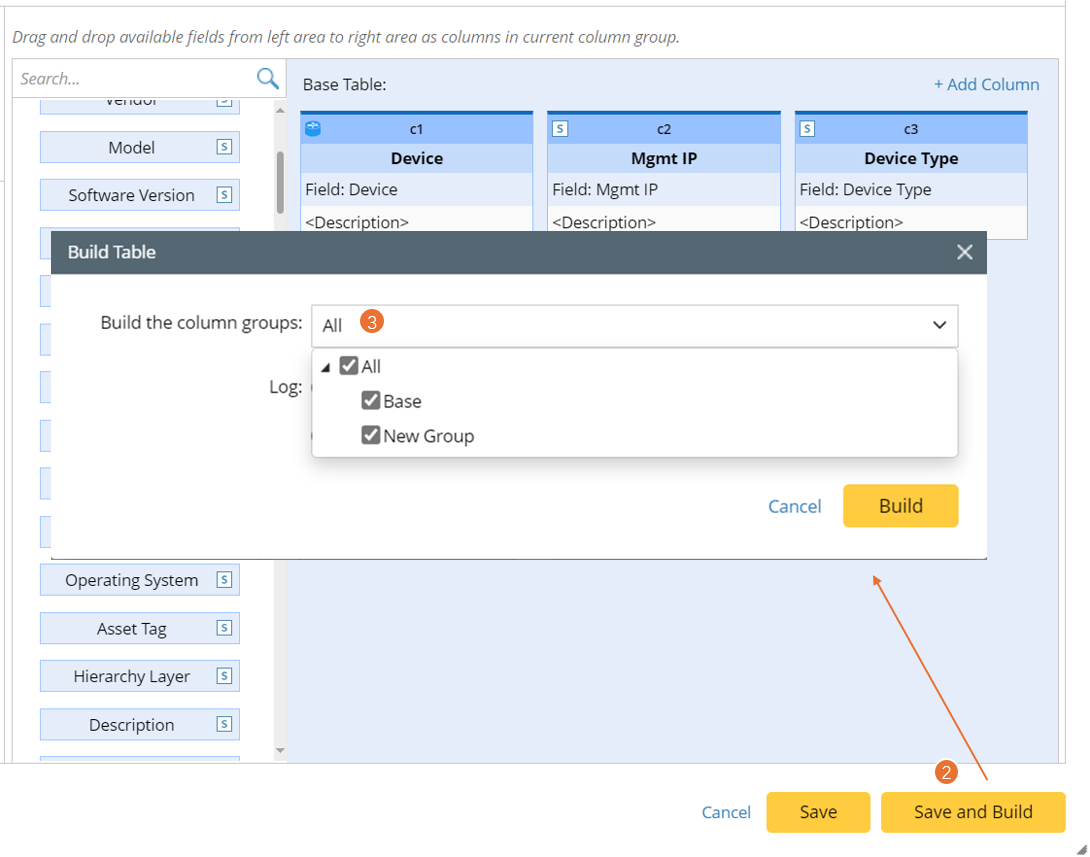Click the S type icon on column c2
The image size is (1090, 857).
560,128
